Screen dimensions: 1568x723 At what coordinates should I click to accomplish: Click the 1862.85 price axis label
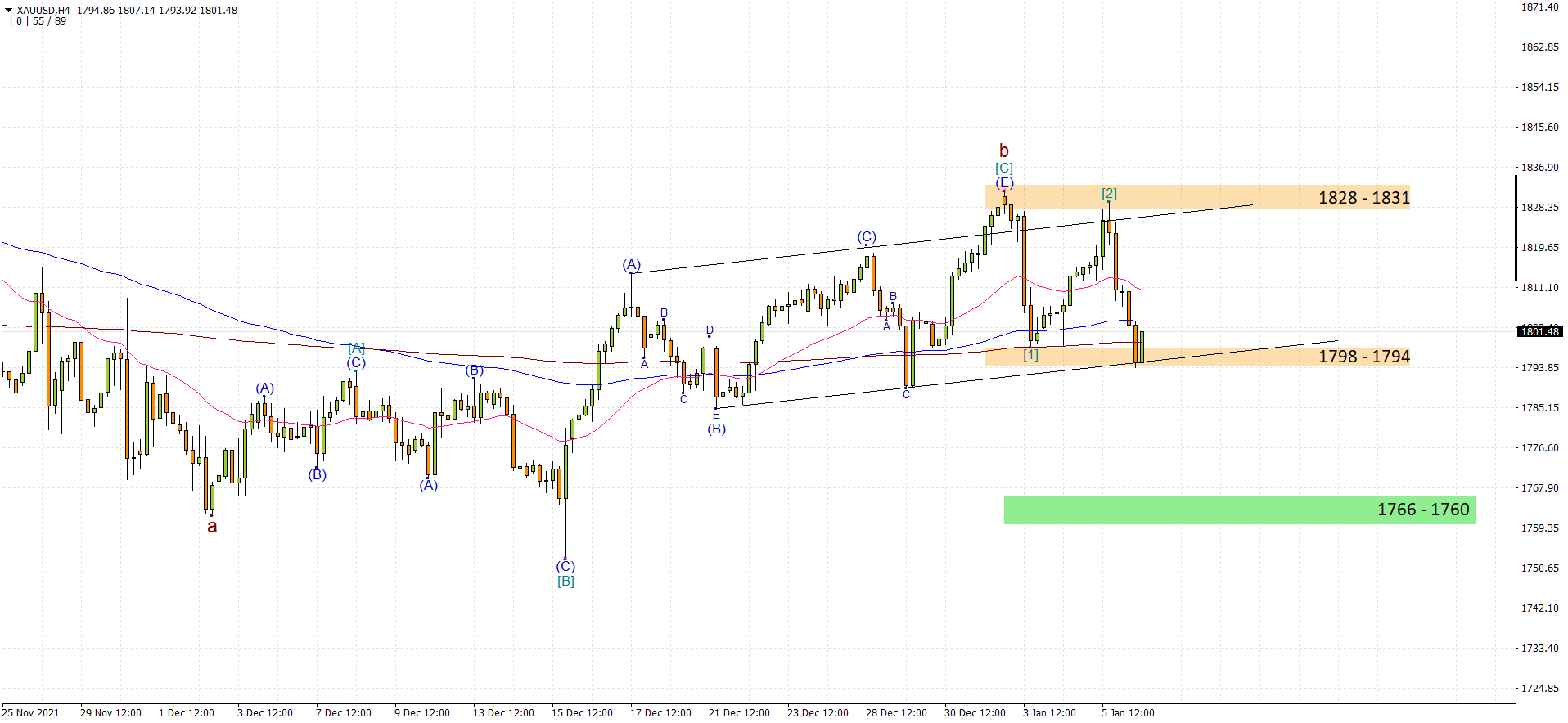pos(1539,47)
